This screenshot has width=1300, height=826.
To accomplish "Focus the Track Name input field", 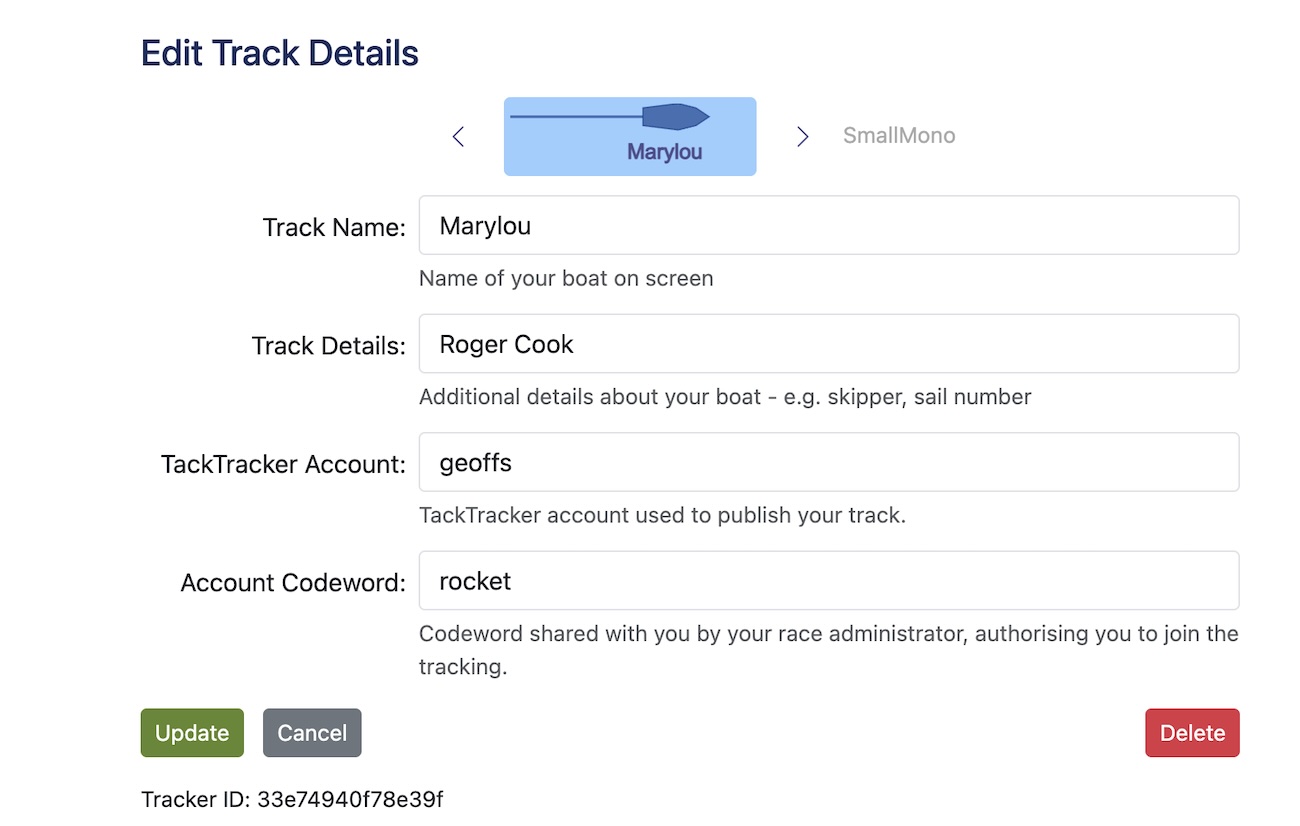I will point(828,226).
